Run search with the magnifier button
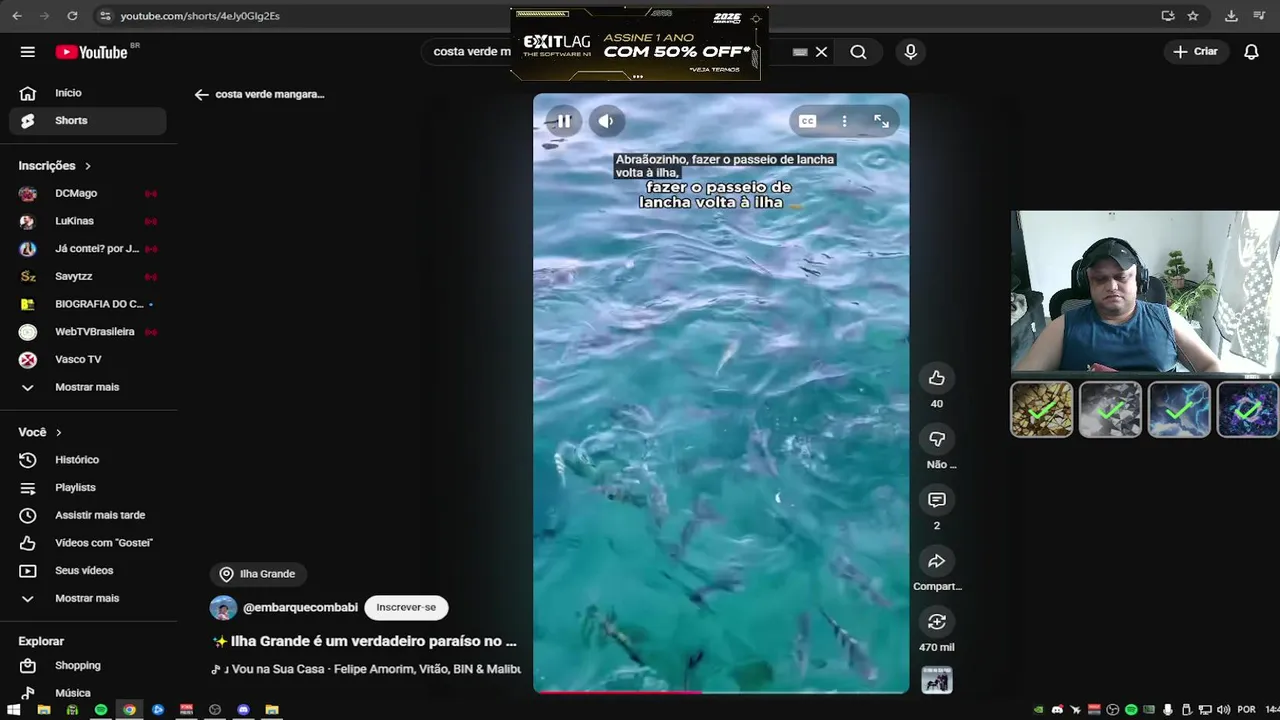 click(x=858, y=52)
